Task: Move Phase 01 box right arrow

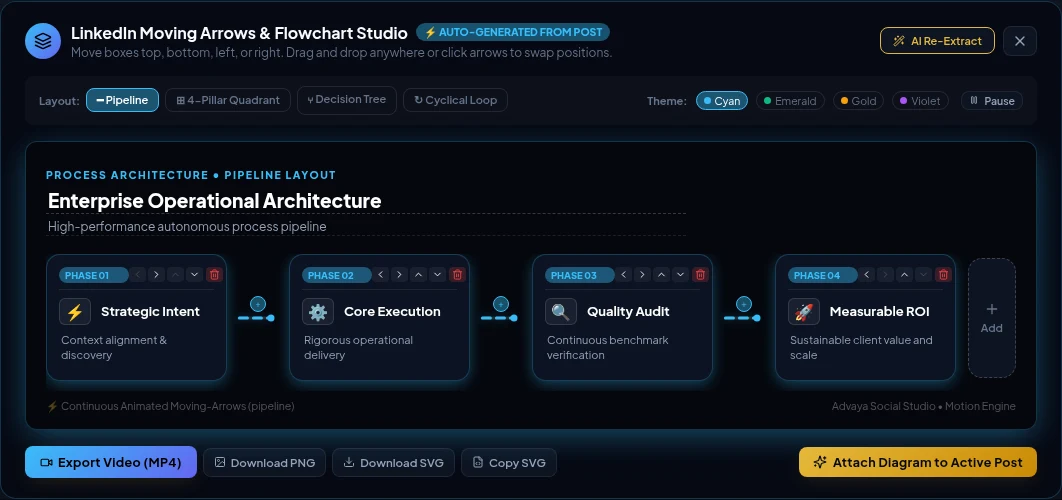Action: (x=156, y=274)
